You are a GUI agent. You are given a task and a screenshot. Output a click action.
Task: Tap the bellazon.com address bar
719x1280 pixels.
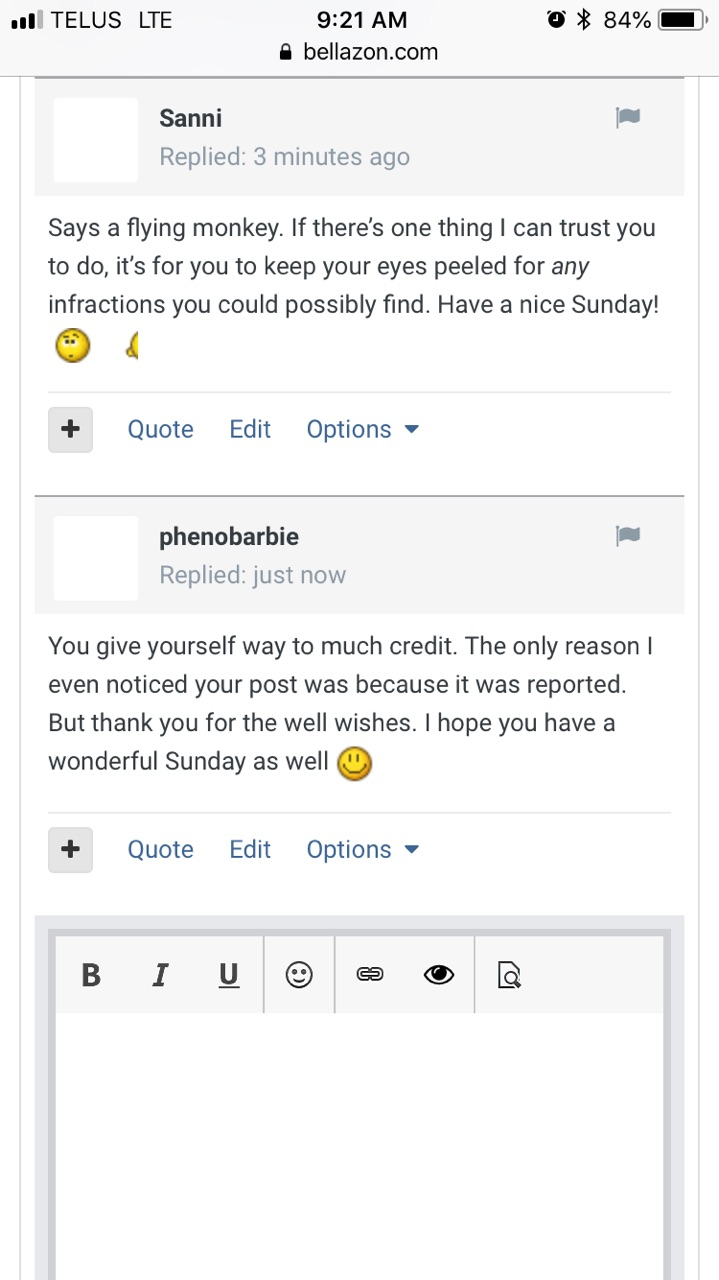coord(359,52)
